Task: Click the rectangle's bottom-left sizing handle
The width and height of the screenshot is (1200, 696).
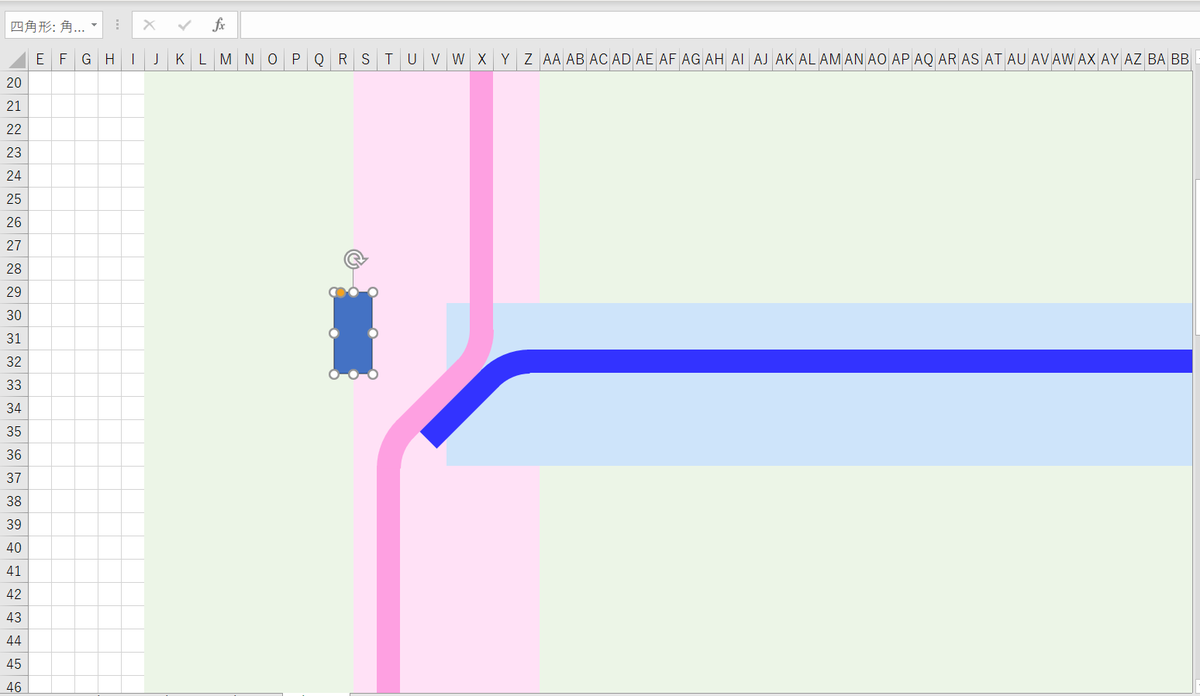Action: tap(334, 374)
